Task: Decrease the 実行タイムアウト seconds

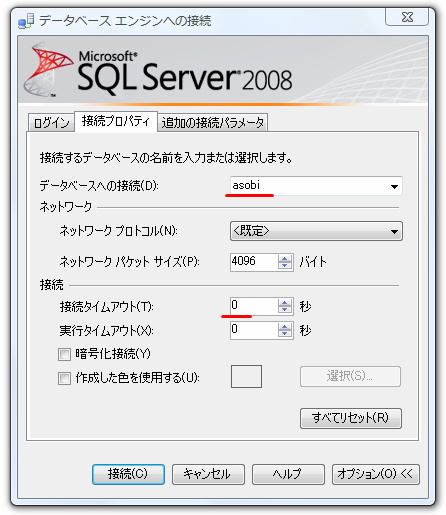Action: (285, 334)
